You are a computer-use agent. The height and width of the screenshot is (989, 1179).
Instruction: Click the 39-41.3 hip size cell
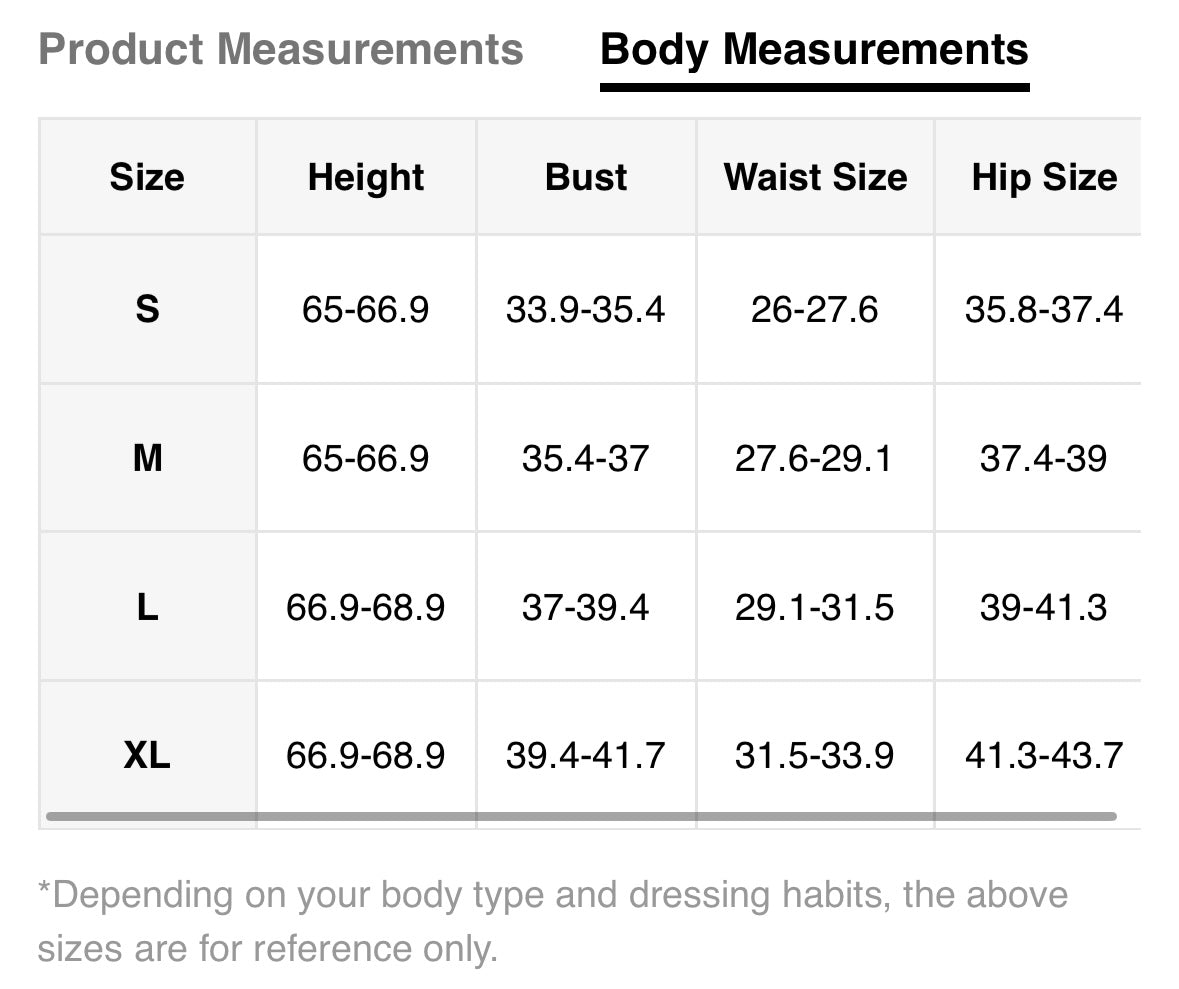coord(1043,607)
